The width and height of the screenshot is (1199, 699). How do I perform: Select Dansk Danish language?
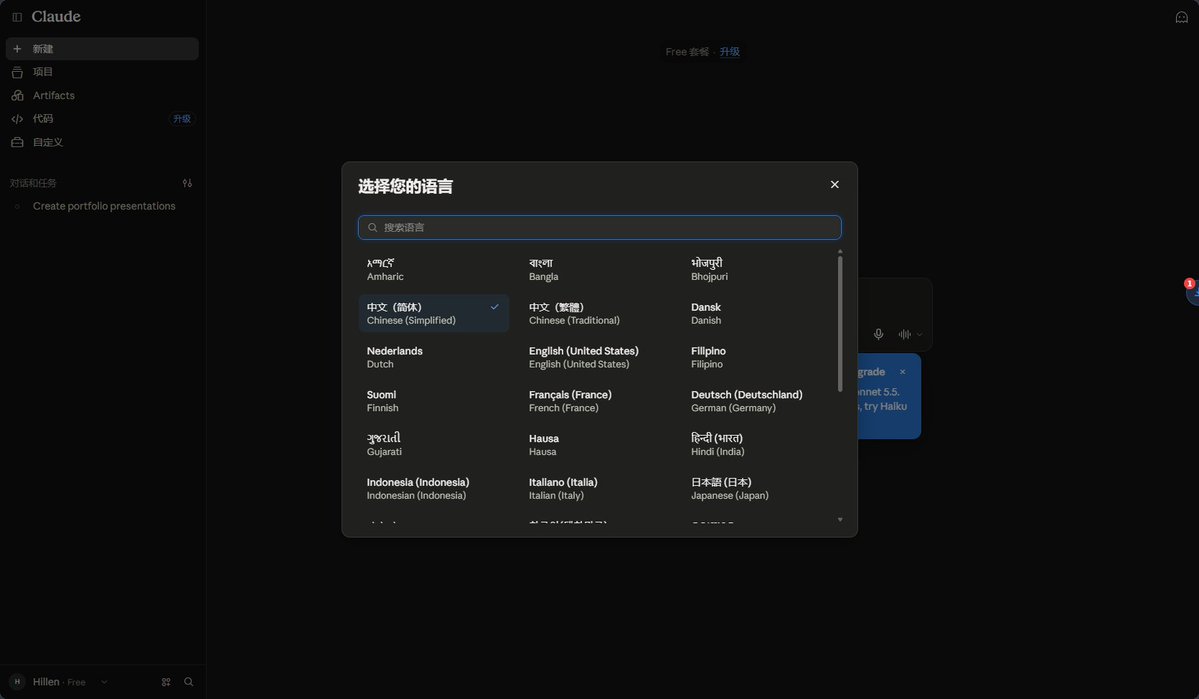click(x=758, y=314)
